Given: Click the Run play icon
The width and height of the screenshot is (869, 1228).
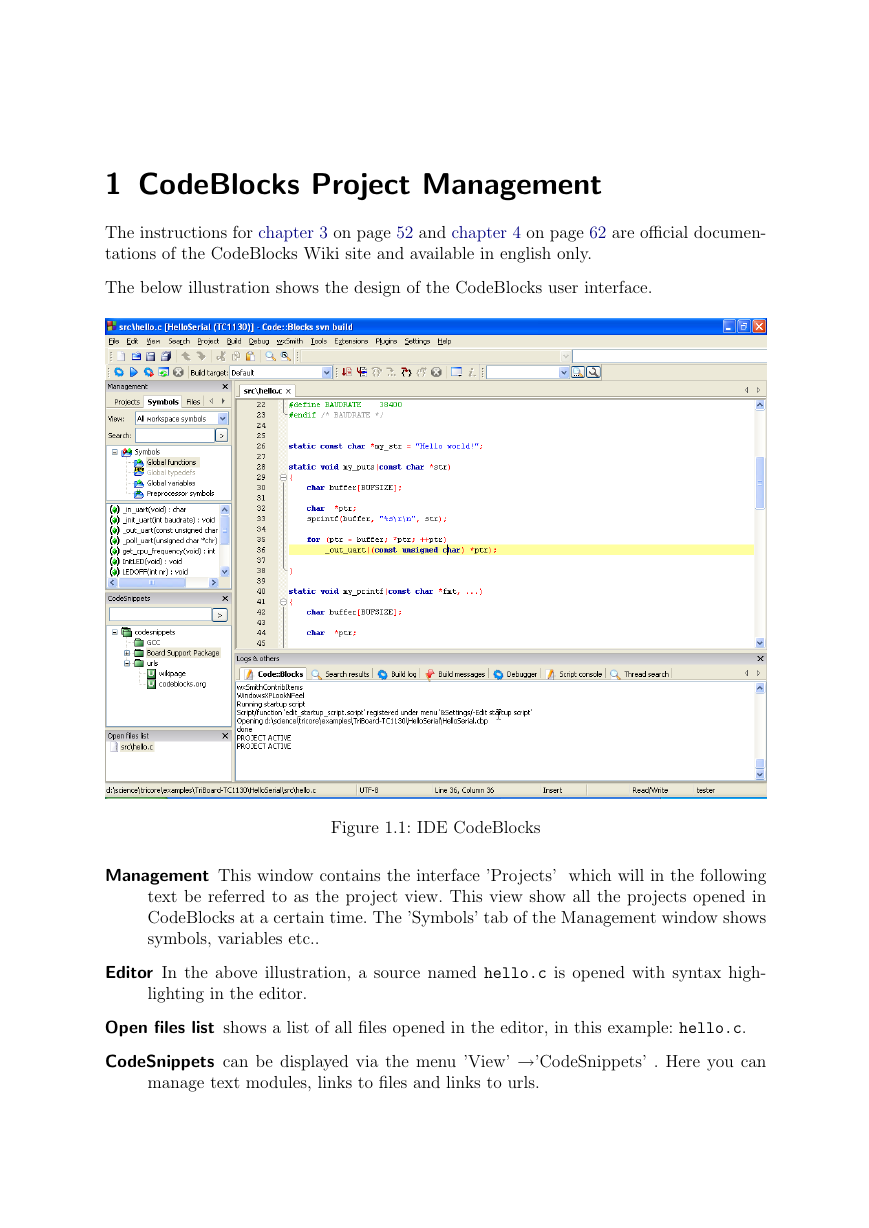Looking at the screenshot, I should pyautogui.click(x=134, y=372).
